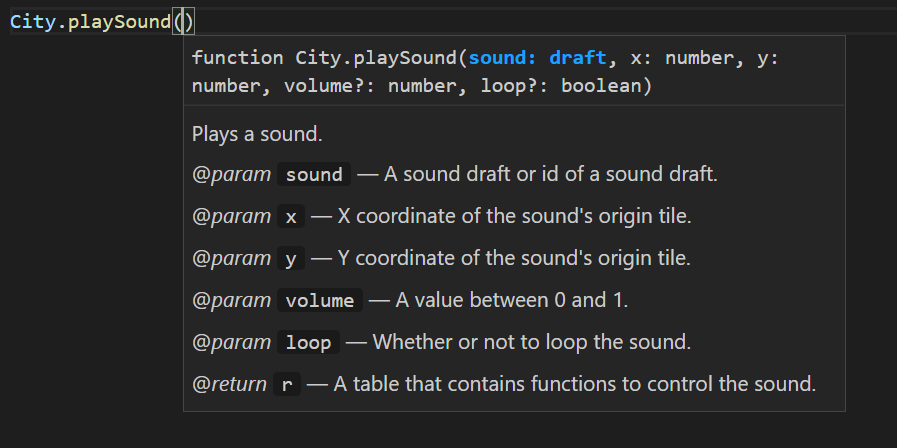The height and width of the screenshot is (448, 897).
Task: Click the 'volume' param code badge
Action: (320, 300)
